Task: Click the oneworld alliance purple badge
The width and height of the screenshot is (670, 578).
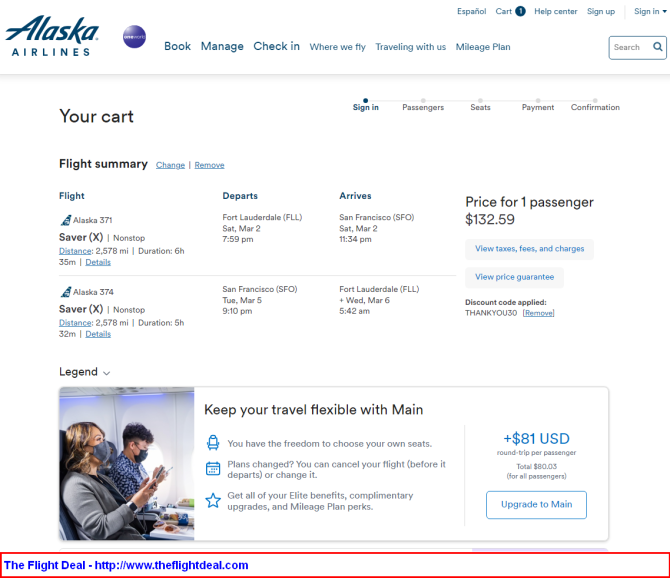Action: click(x=134, y=37)
